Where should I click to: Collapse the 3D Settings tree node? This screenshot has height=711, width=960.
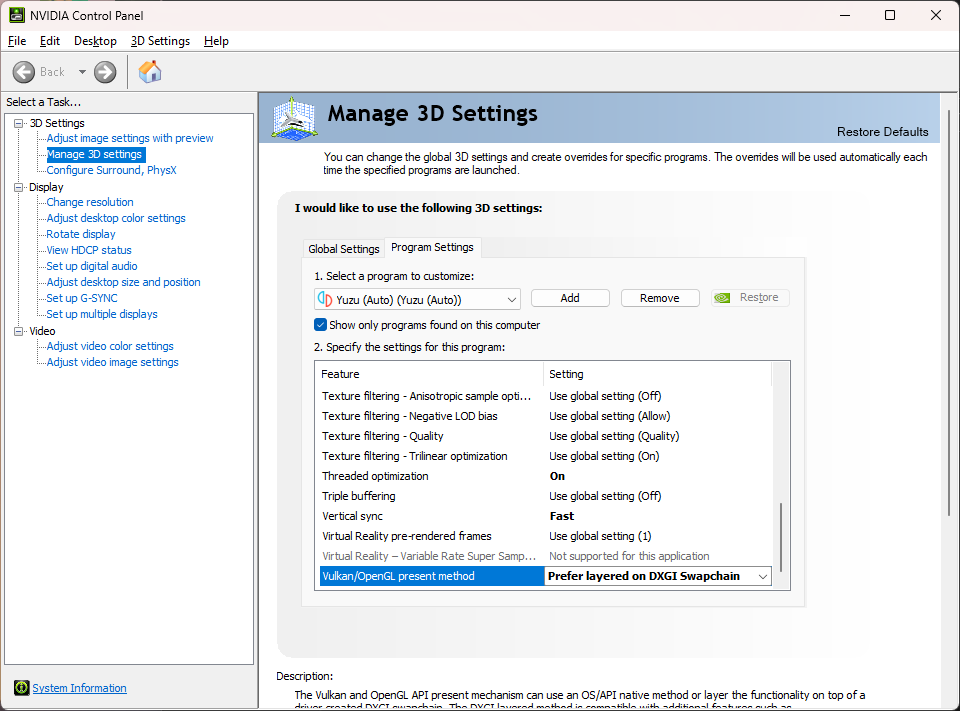tap(19, 123)
